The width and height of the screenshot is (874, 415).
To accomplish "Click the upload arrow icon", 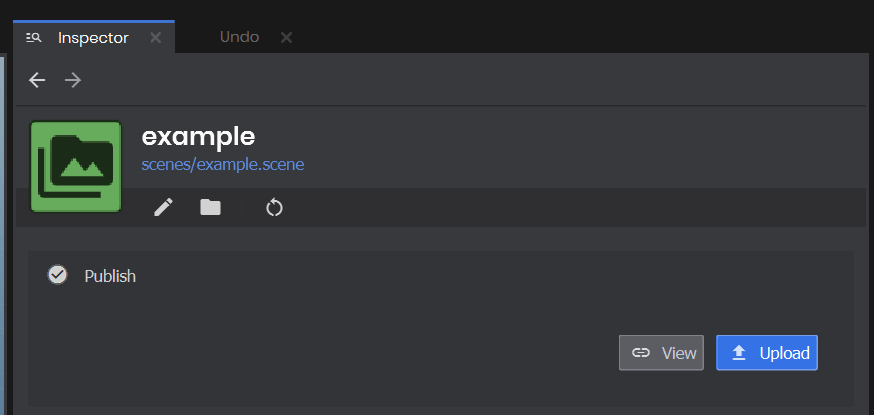I will coord(739,353).
